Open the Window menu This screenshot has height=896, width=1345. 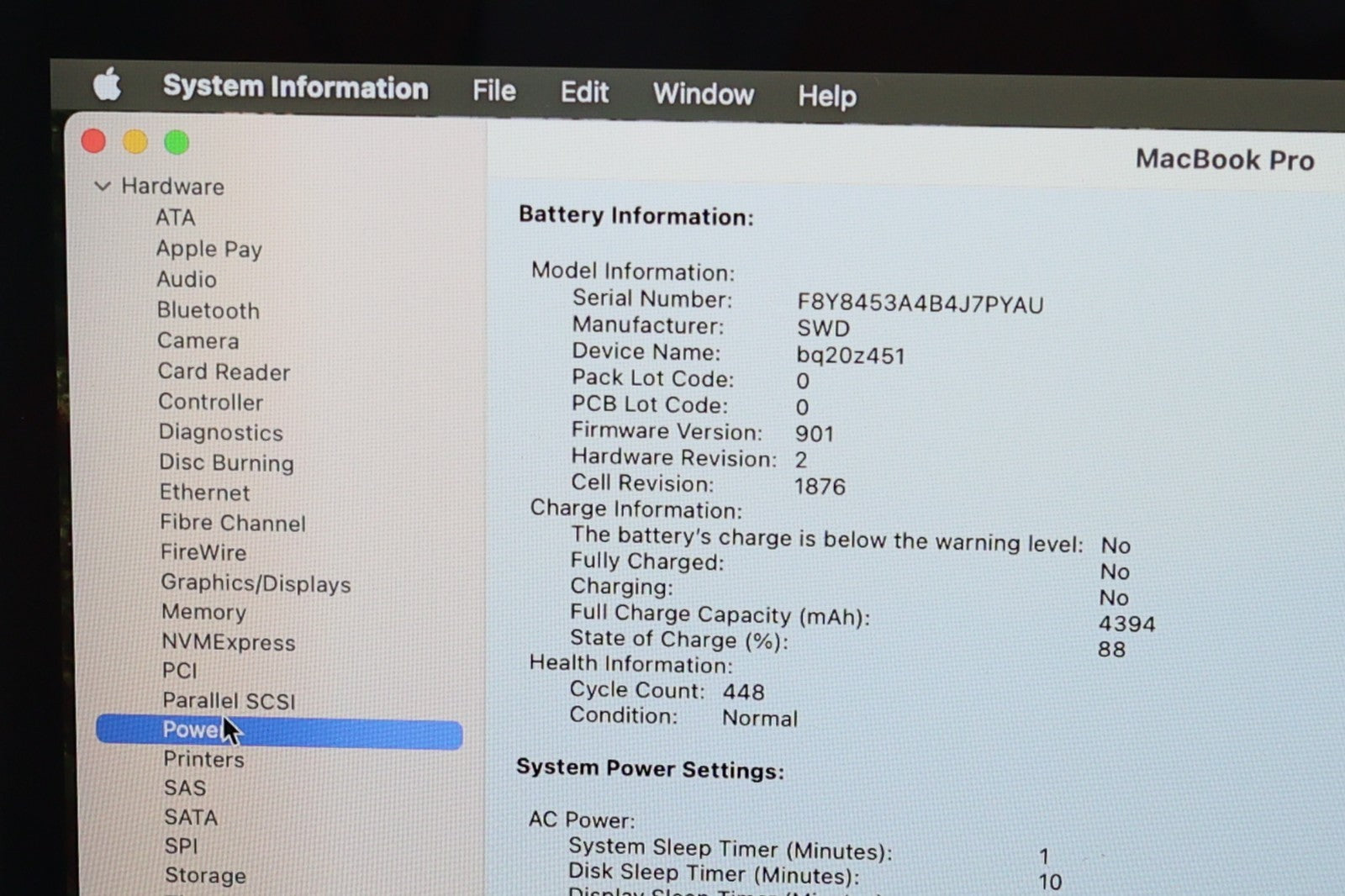point(703,94)
